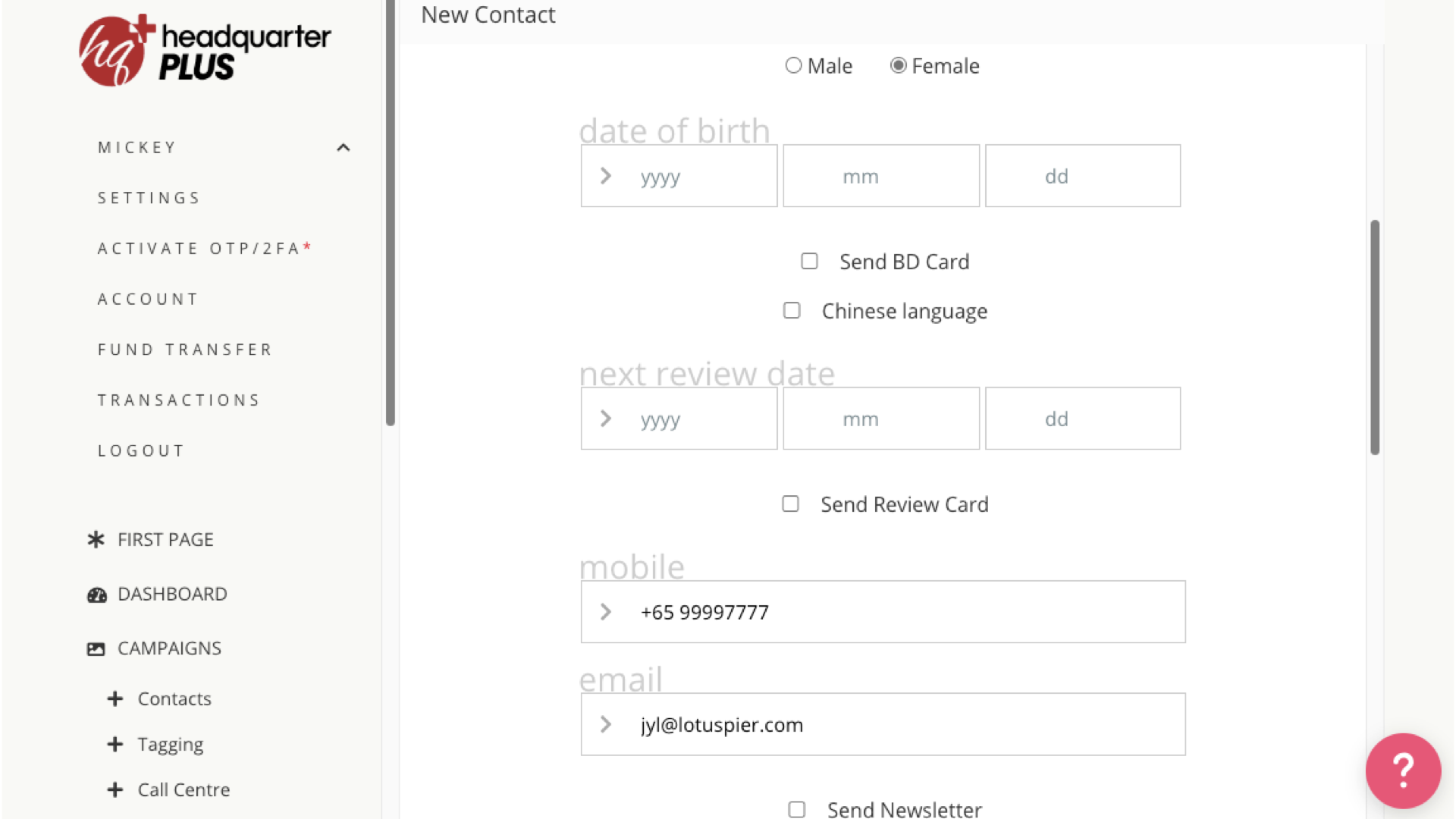Click the Campaigns image icon

[96, 649]
